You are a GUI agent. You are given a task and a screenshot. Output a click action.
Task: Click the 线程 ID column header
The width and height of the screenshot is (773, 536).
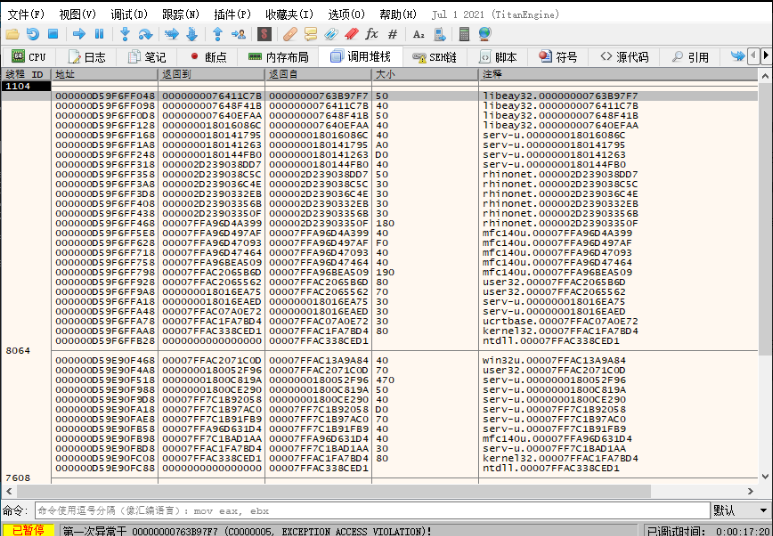click(26, 74)
